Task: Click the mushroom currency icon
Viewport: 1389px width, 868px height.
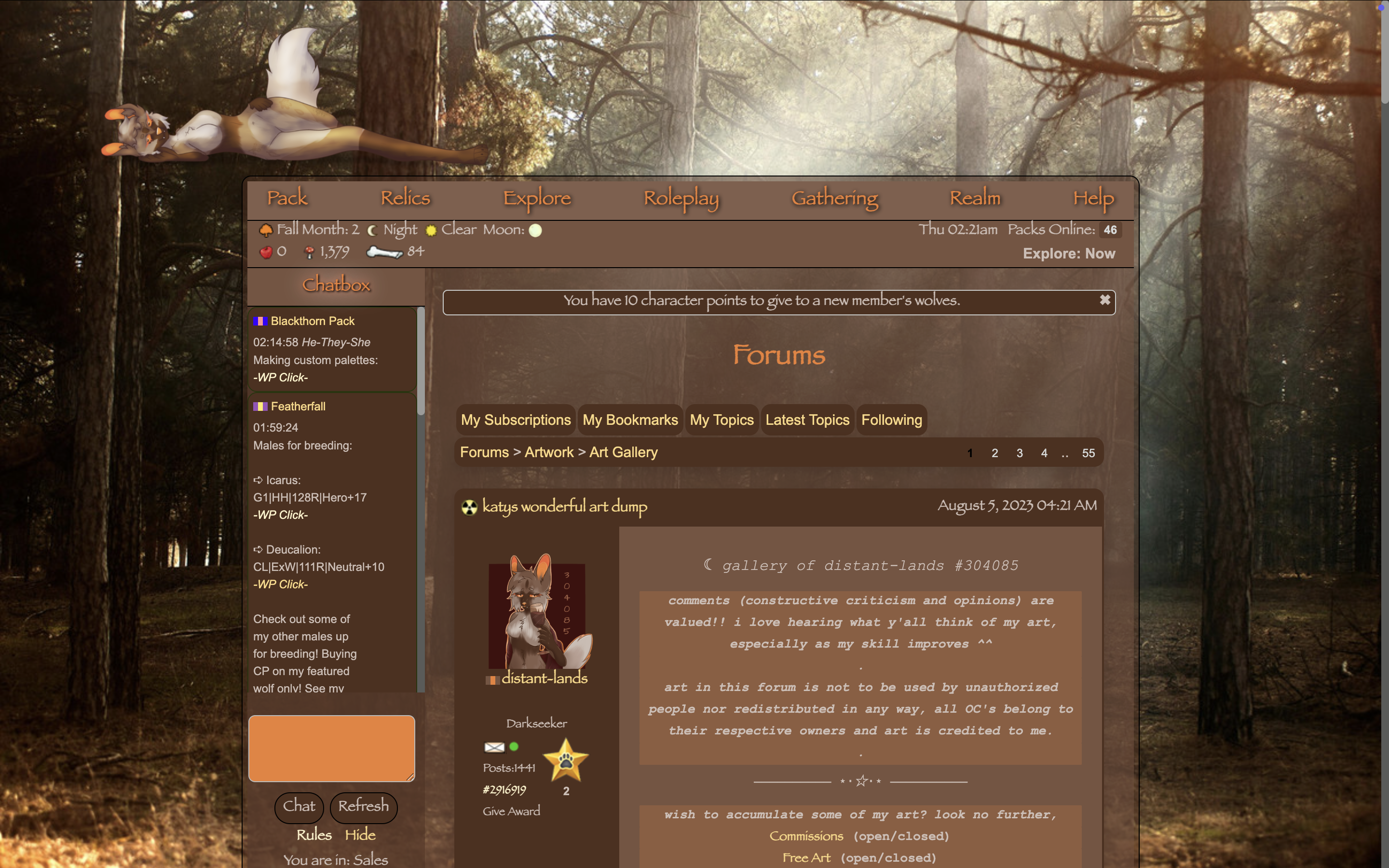Action: (x=309, y=252)
